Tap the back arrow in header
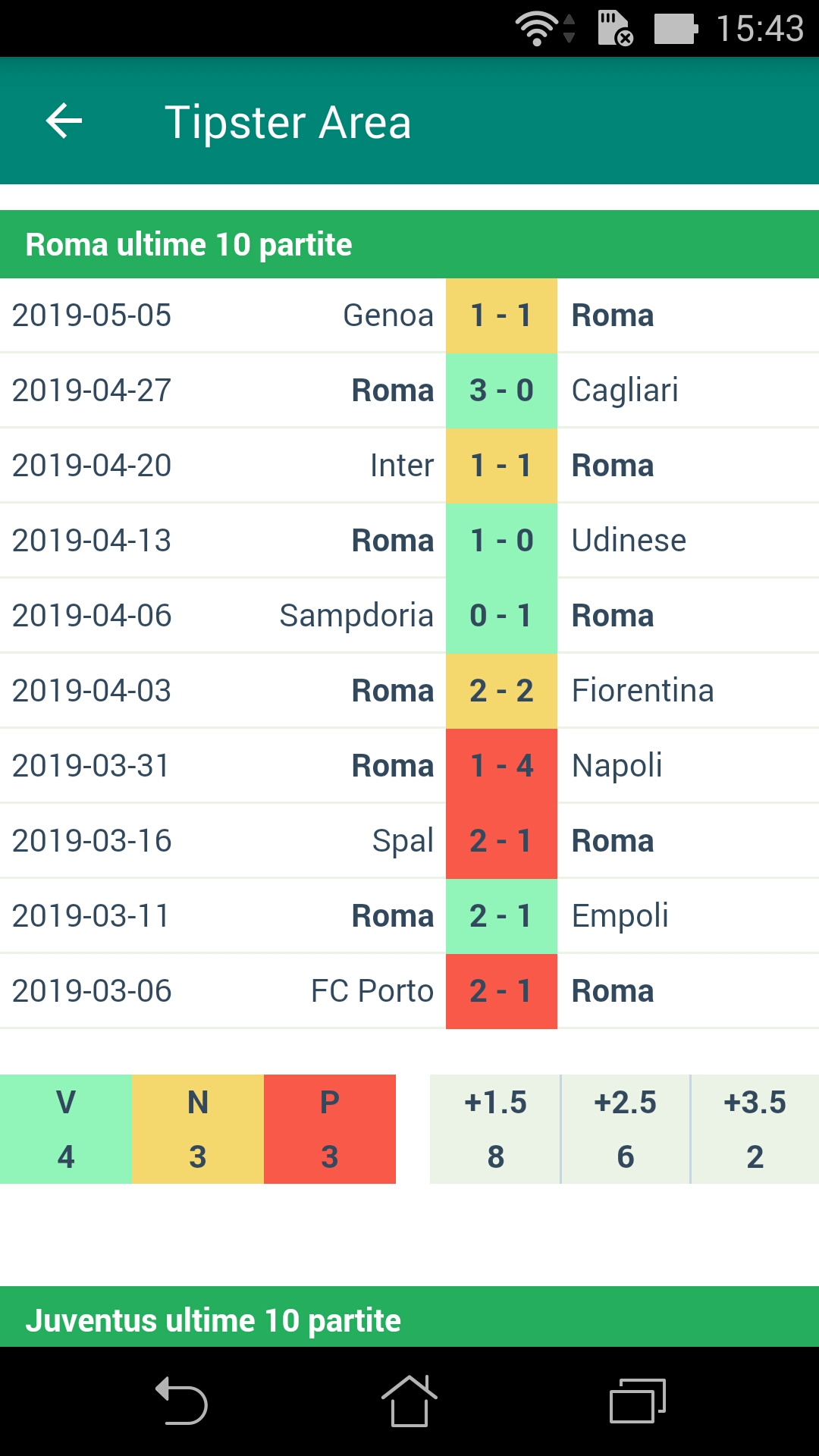This screenshot has height=1456, width=819. (64, 121)
